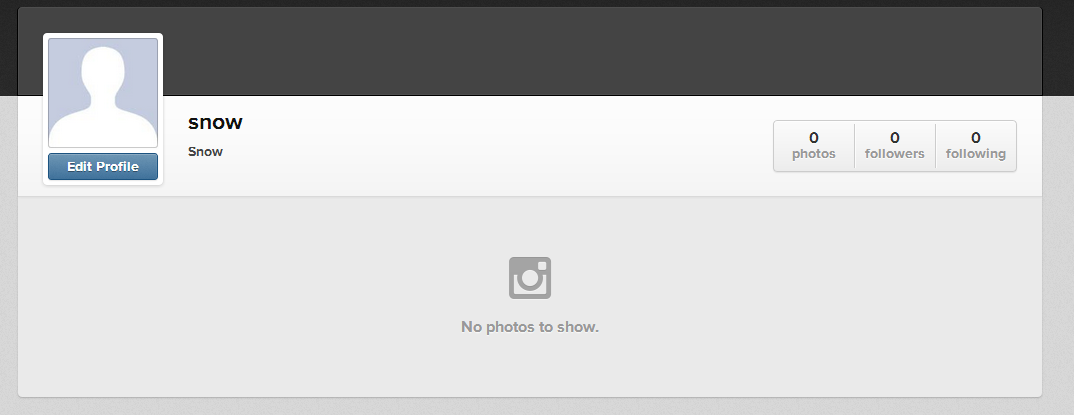Open the following stat cell

(975, 146)
